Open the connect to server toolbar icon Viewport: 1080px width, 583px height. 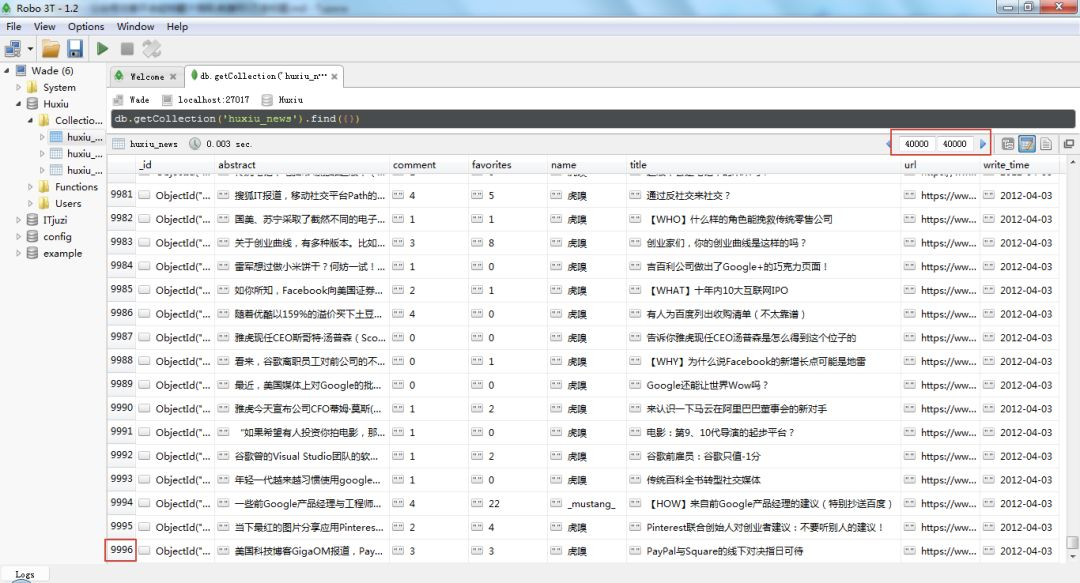(13, 49)
